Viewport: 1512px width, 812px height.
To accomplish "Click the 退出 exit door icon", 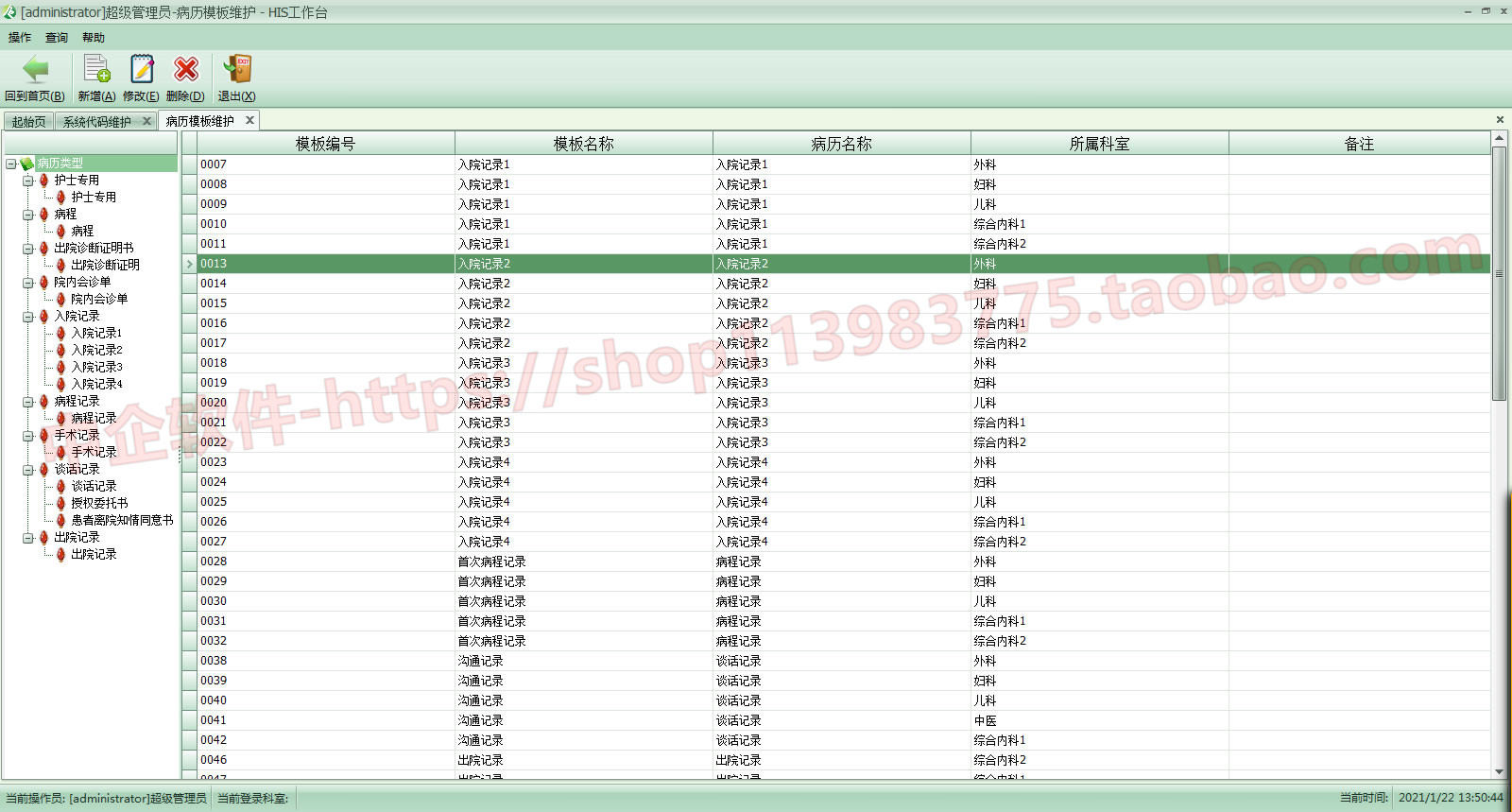I will 236,69.
